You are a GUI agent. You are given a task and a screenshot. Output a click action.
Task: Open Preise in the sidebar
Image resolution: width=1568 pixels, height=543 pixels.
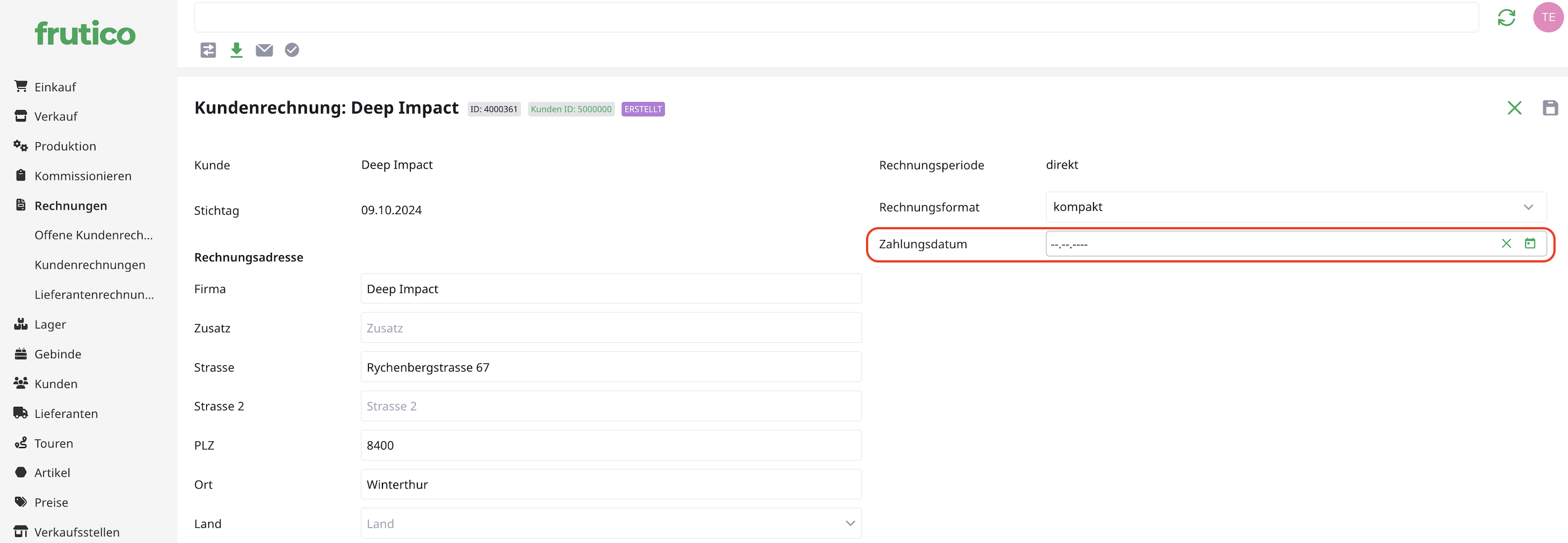click(51, 502)
